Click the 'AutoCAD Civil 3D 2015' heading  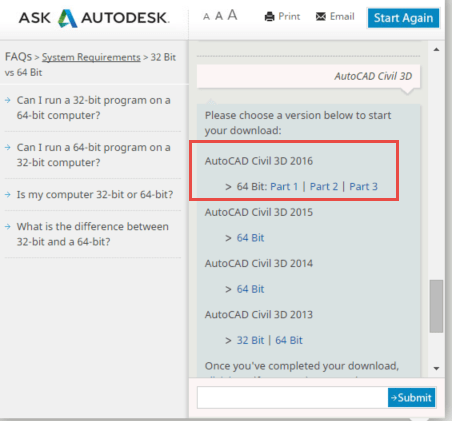click(x=259, y=212)
